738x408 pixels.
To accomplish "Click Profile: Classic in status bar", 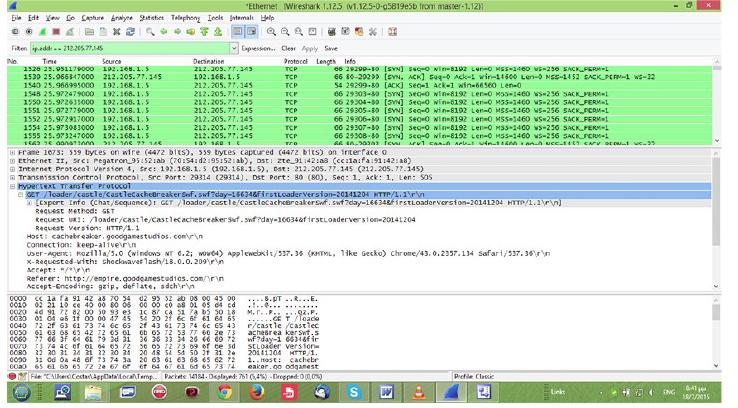I will coord(474,376).
